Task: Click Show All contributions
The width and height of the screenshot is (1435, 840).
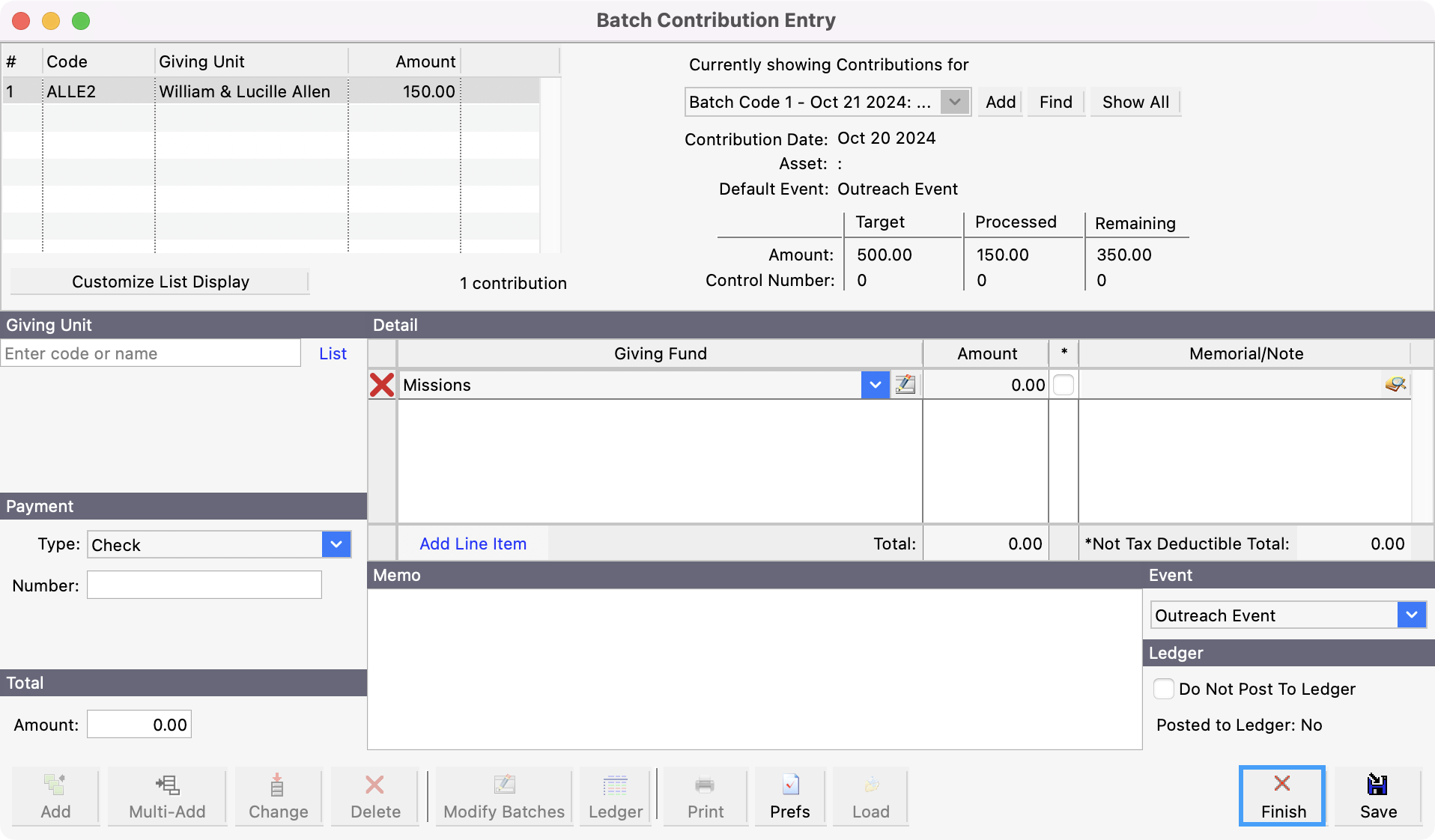Action: (1134, 102)
